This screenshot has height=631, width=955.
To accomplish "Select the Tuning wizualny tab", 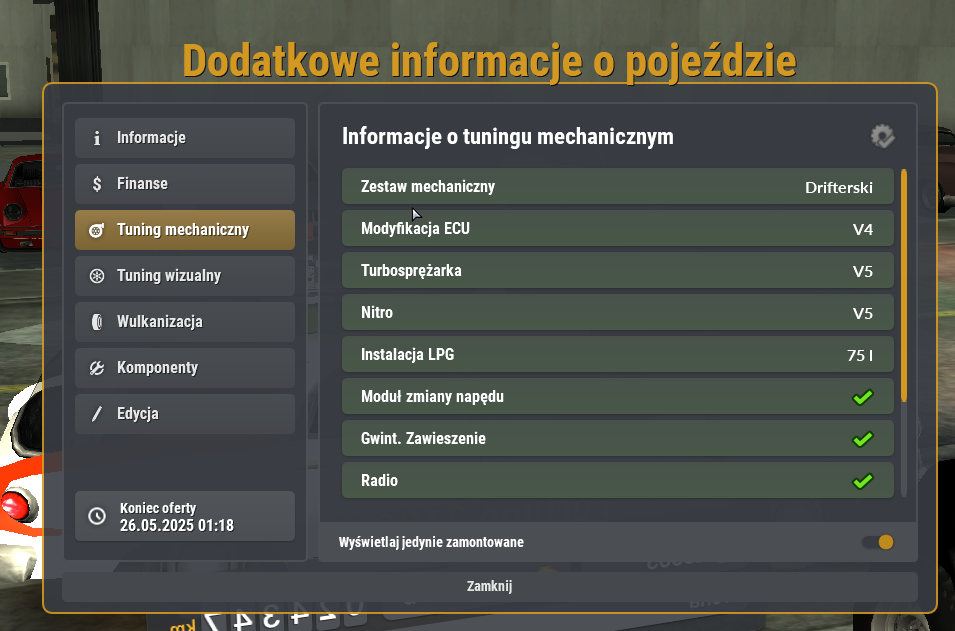I will 185,276.
